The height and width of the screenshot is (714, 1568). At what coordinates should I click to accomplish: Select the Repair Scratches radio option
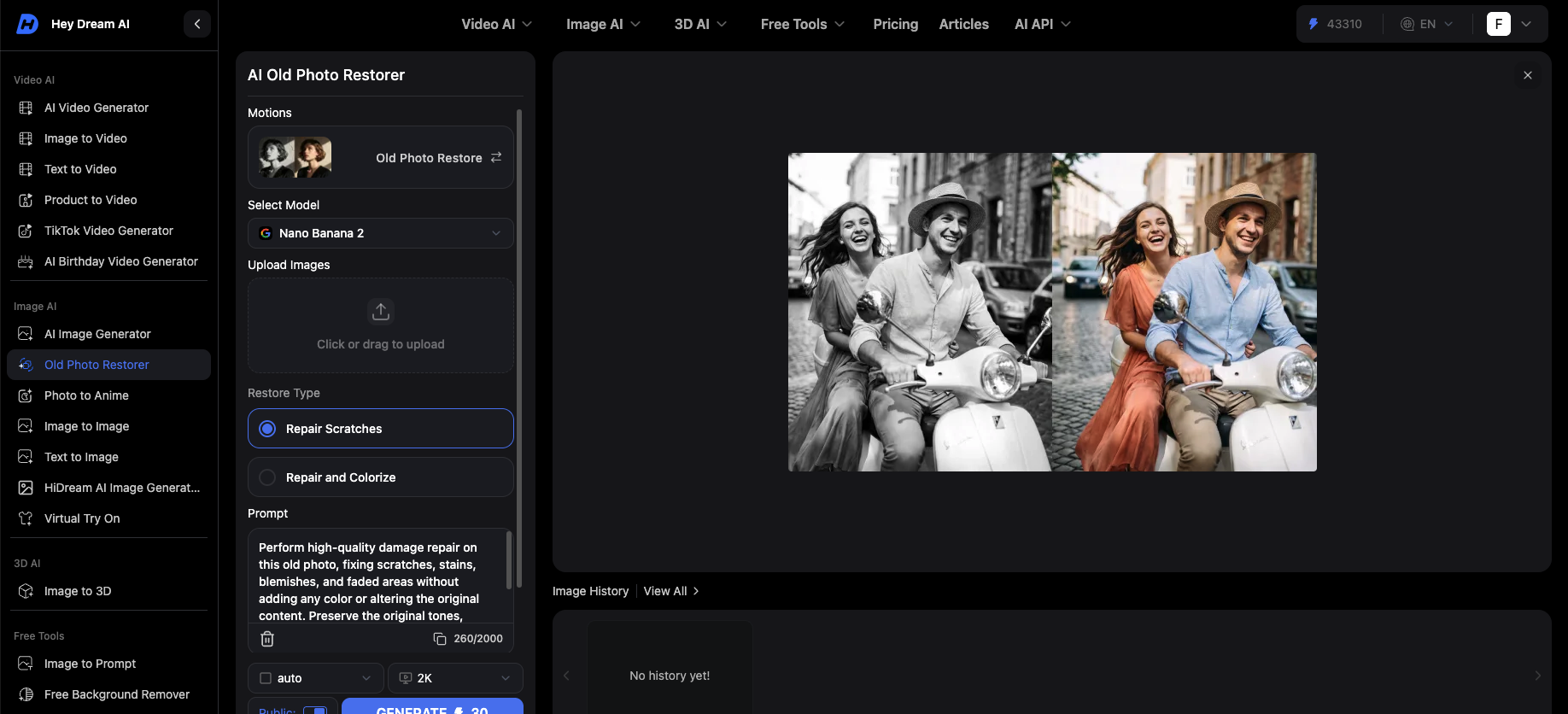coord(381,428)
